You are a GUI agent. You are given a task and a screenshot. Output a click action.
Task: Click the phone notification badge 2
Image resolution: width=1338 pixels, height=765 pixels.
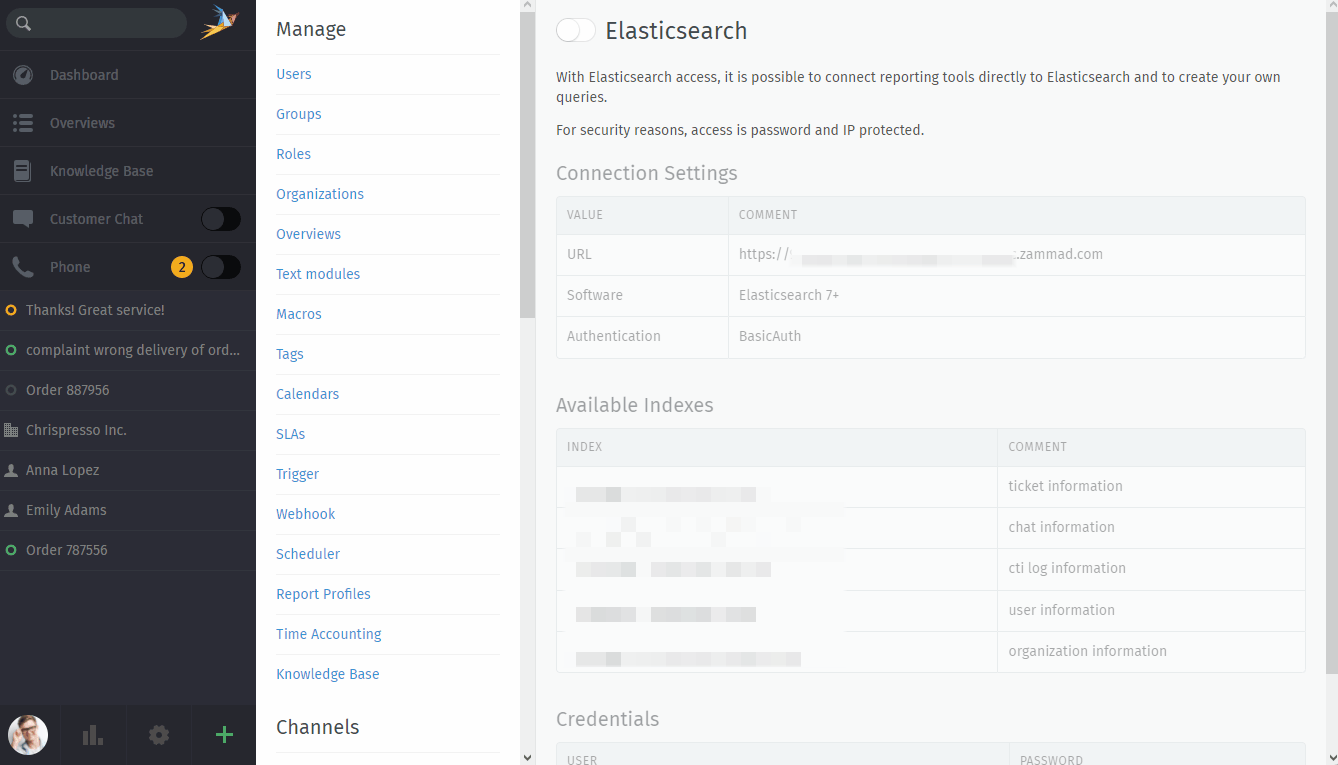(181, 267)
